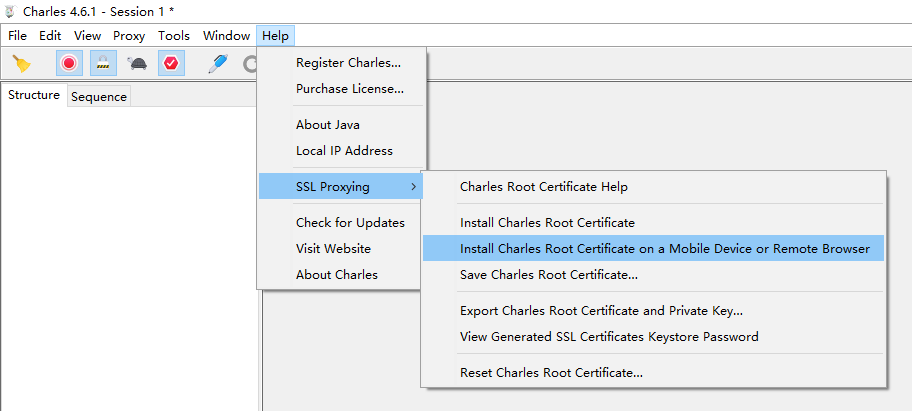Switch to the Sequence tab
The height and width of the screenshot is (411, 912).
(x=99, y=97)
